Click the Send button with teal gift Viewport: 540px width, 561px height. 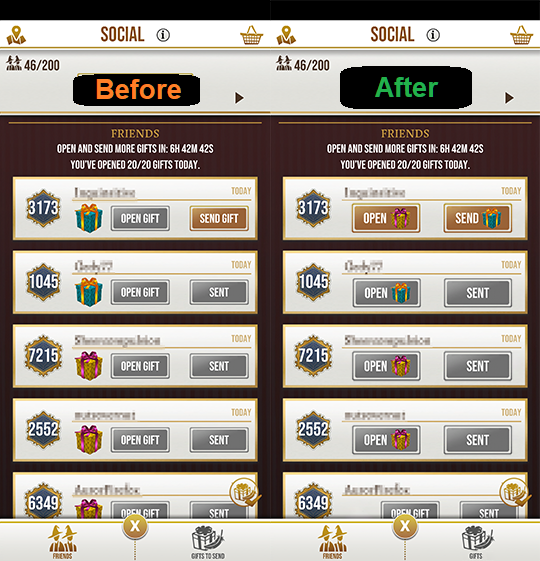[478, 218]
